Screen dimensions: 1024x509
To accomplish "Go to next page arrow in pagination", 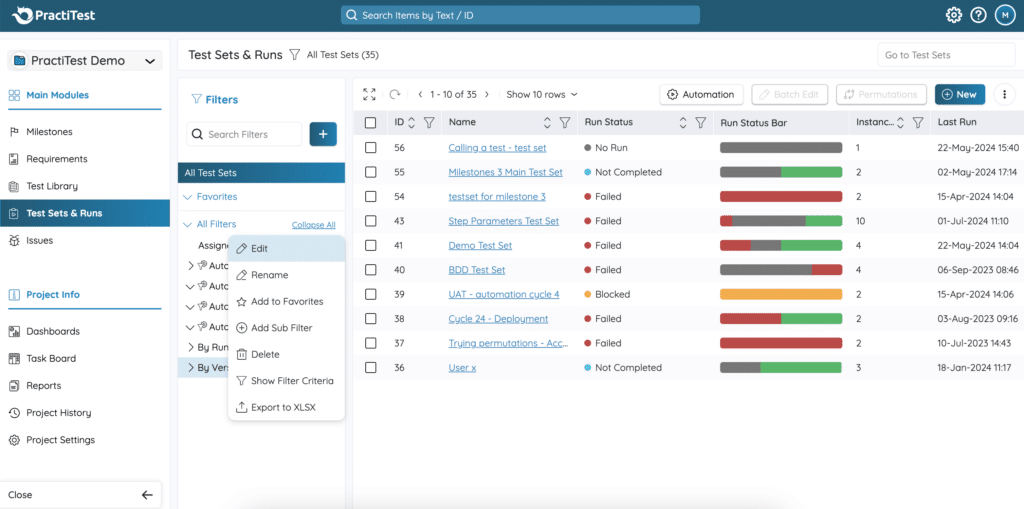I will point(487,95).
